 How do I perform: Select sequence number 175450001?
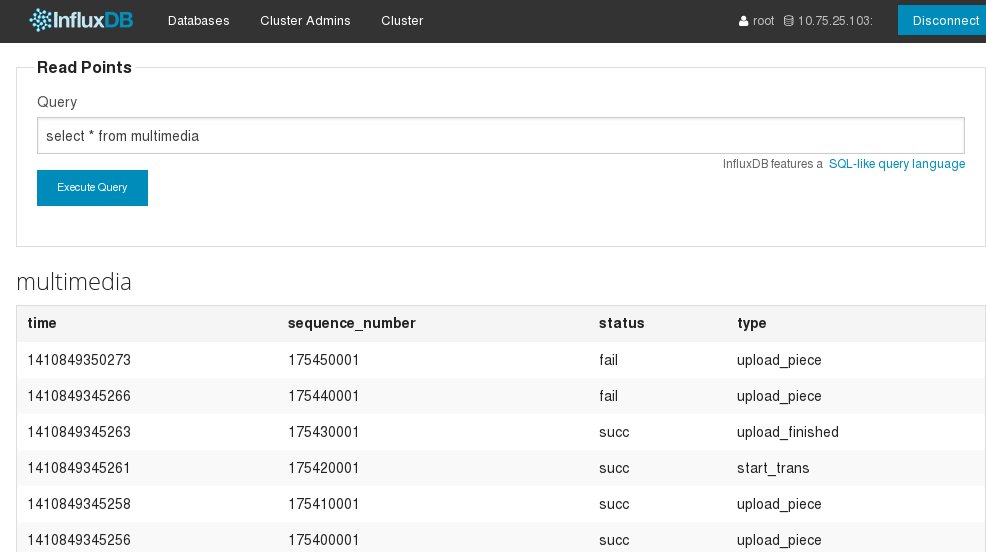(324, 360)
